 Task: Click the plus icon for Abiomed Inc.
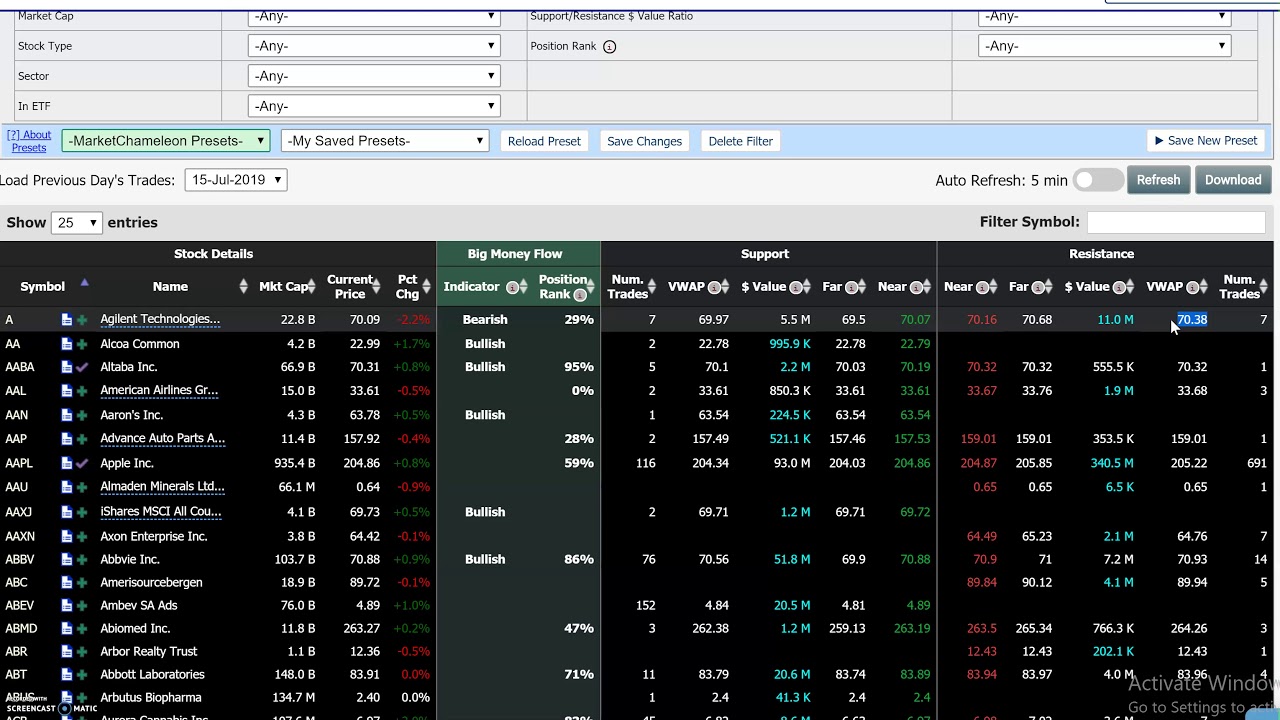pyautogui.click(x=82, y=629)
